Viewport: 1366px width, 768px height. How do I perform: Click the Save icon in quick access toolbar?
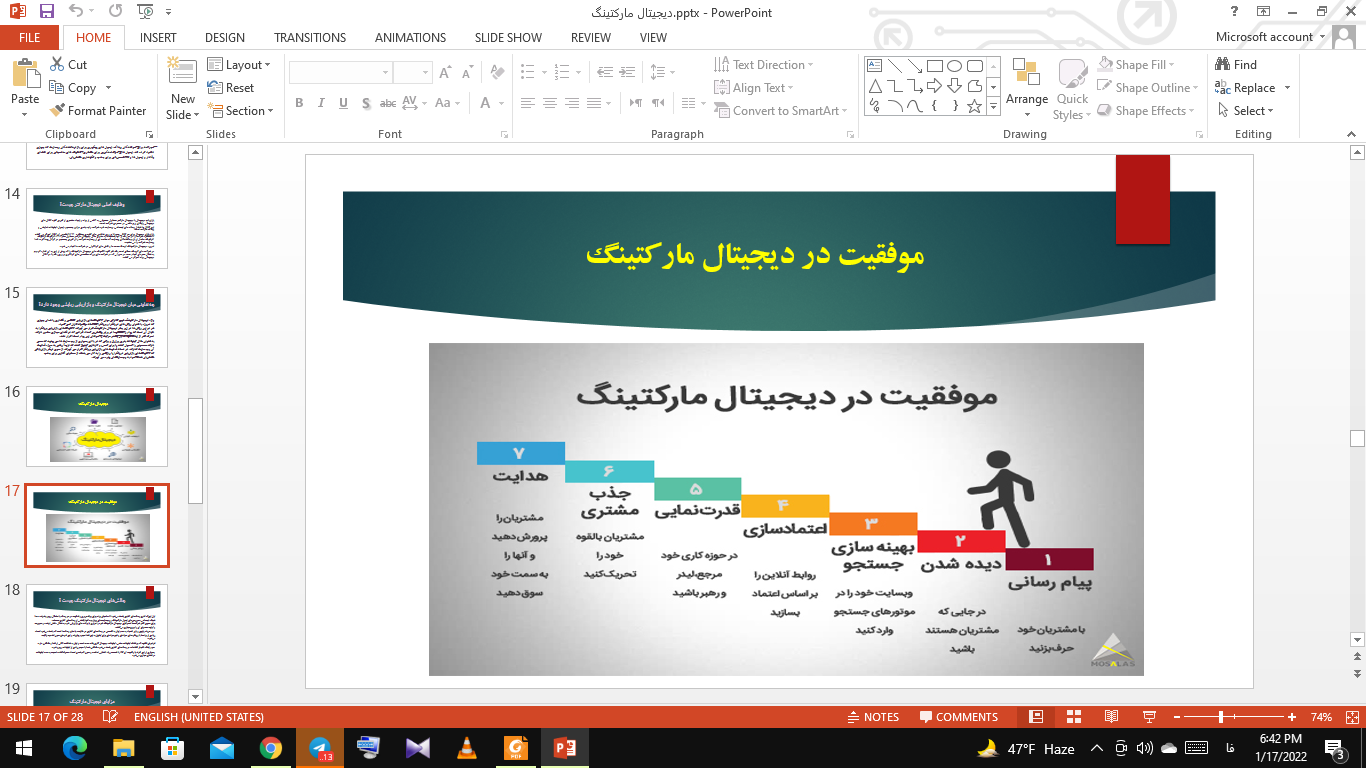click(x=46, y=12)
